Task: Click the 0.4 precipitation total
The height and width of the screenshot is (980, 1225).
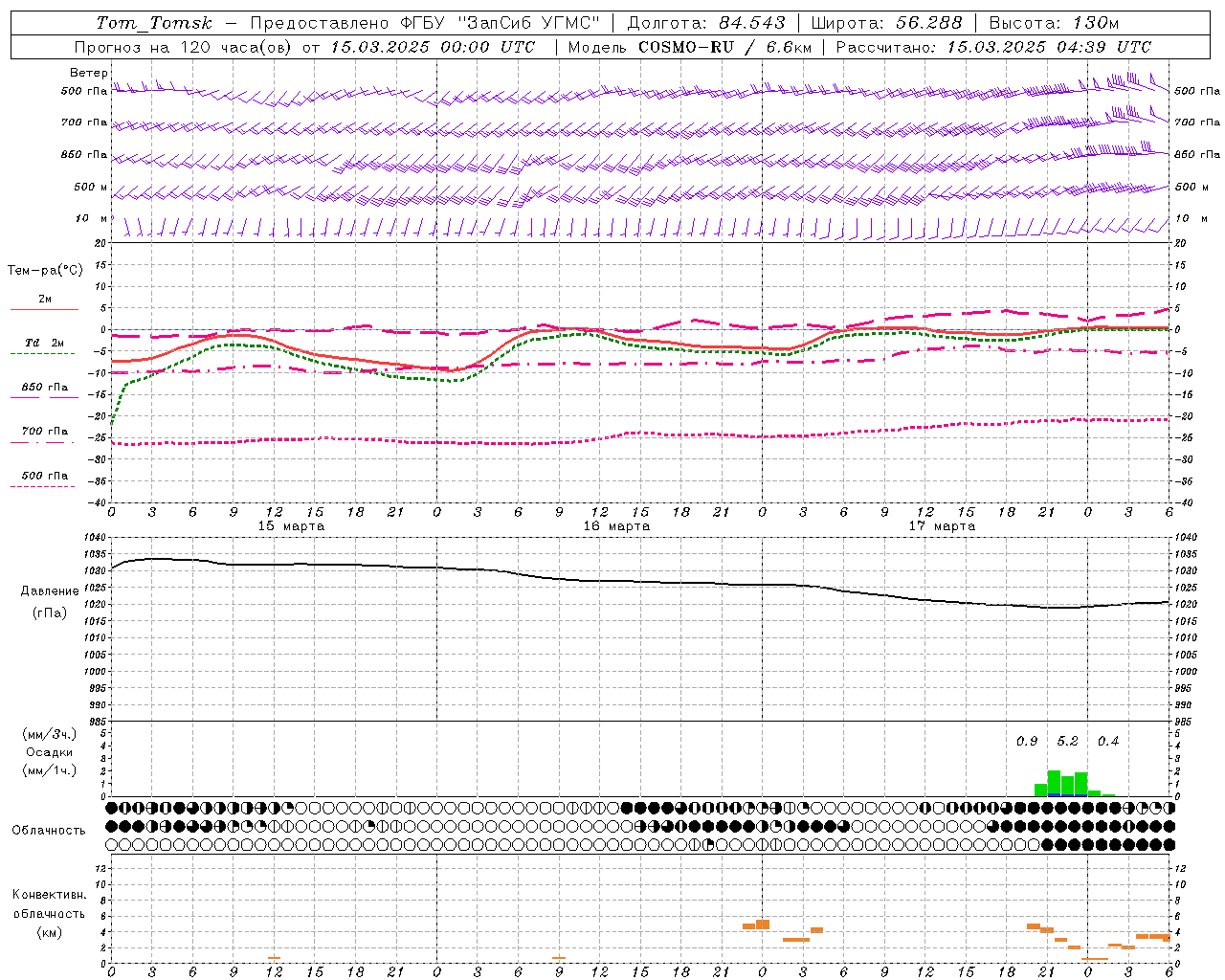Action: [x=1108, y=741]
